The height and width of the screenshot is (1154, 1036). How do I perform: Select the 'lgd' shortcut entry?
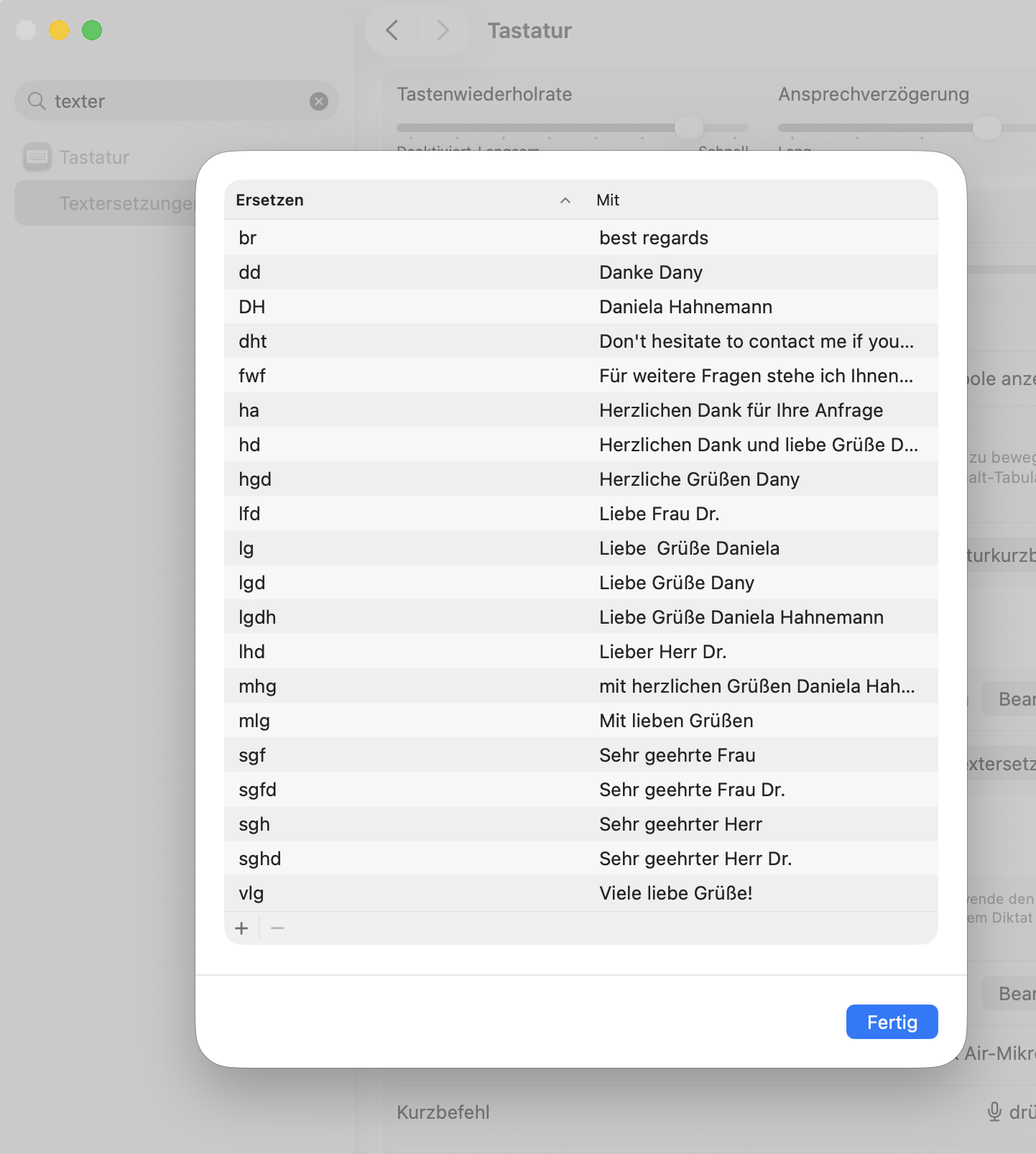coord(251,583)
